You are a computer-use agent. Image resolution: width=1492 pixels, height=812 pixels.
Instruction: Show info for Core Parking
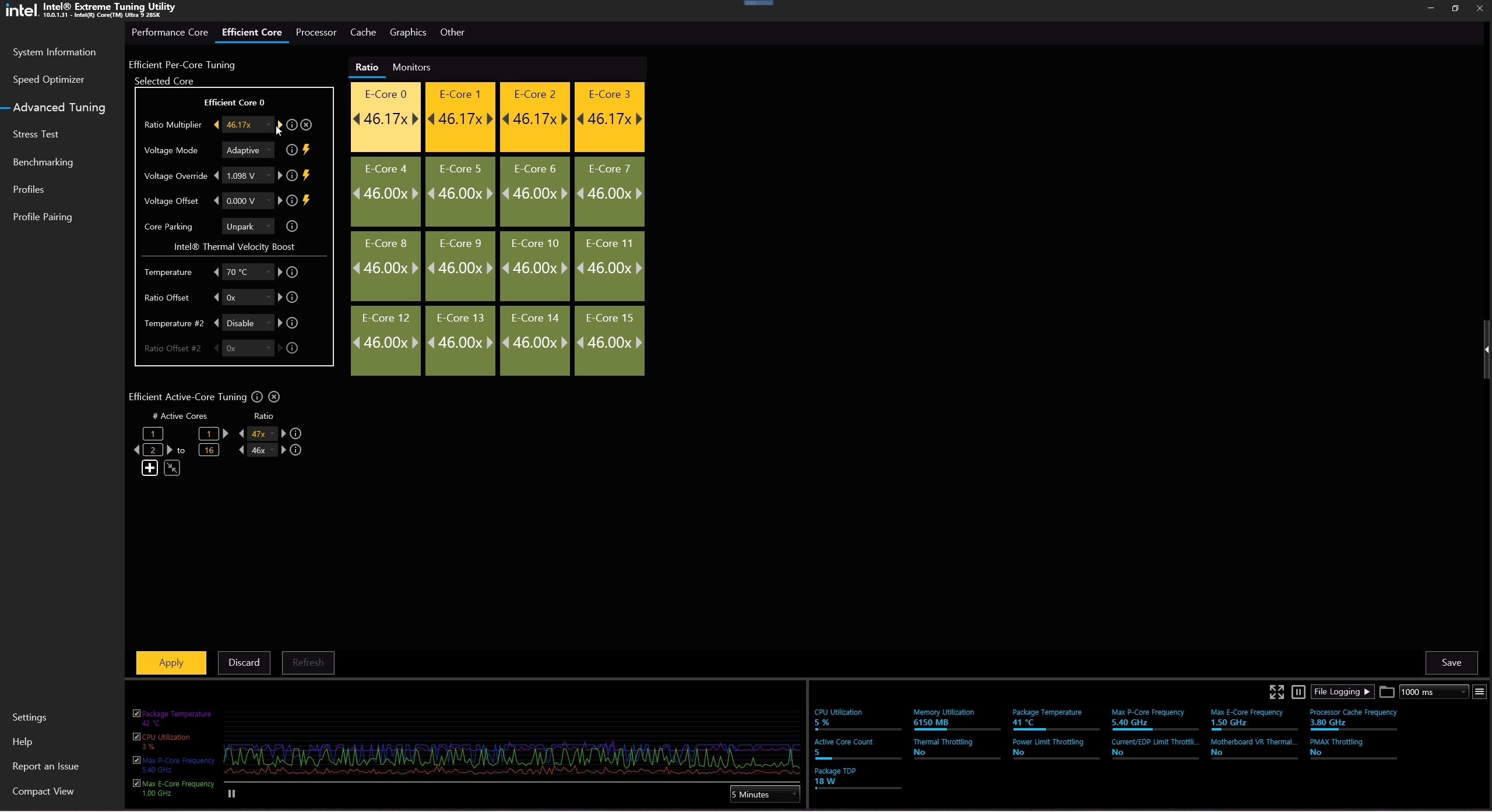[x=292, y=226]
